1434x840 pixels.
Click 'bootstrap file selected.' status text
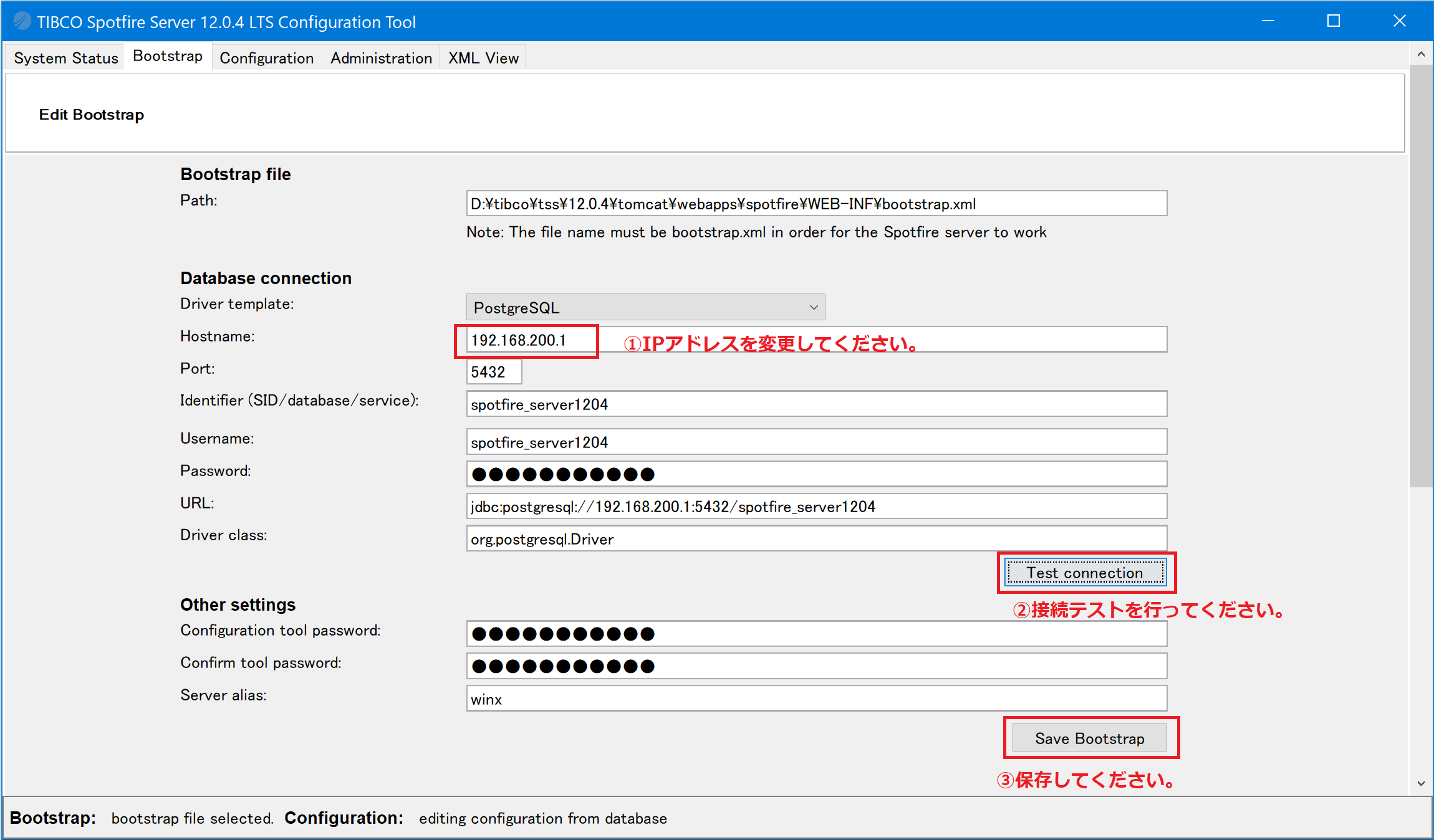click(x=193, y=818)
